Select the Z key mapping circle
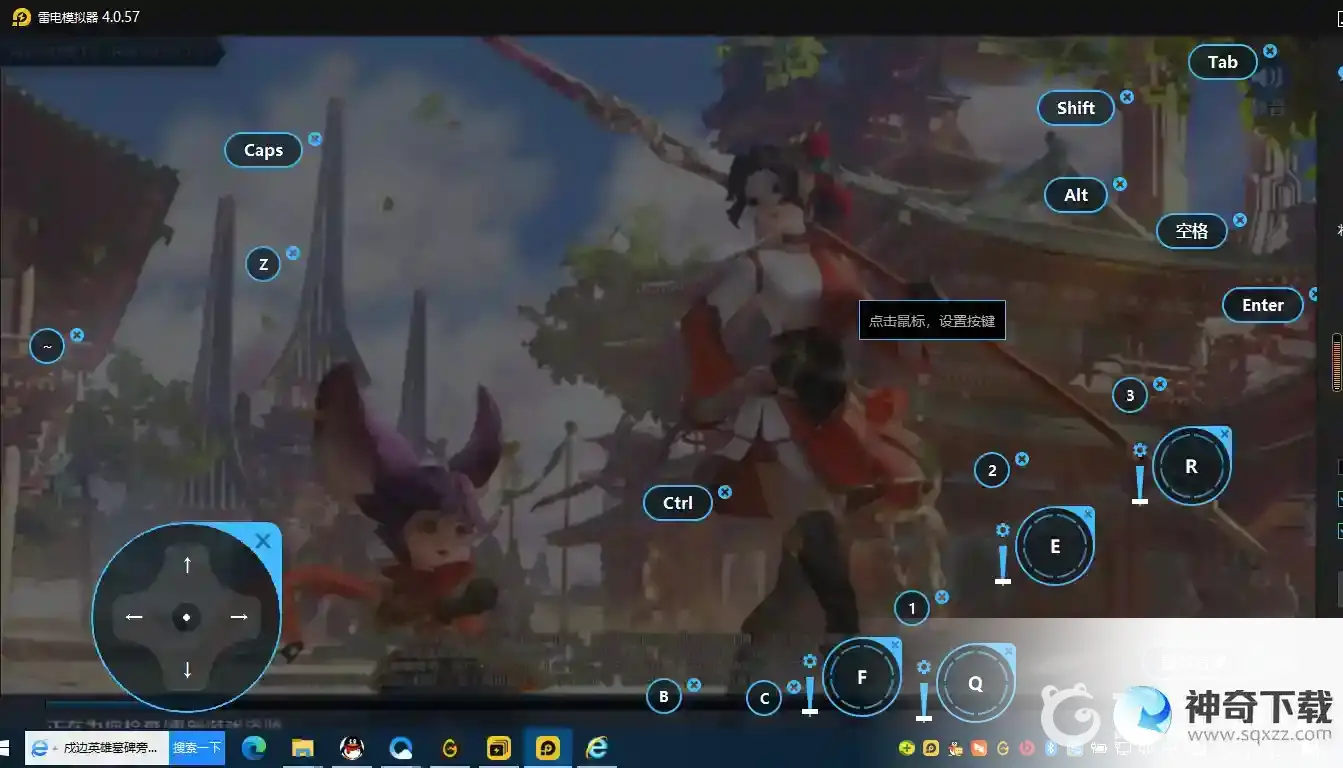 (263, 264)
